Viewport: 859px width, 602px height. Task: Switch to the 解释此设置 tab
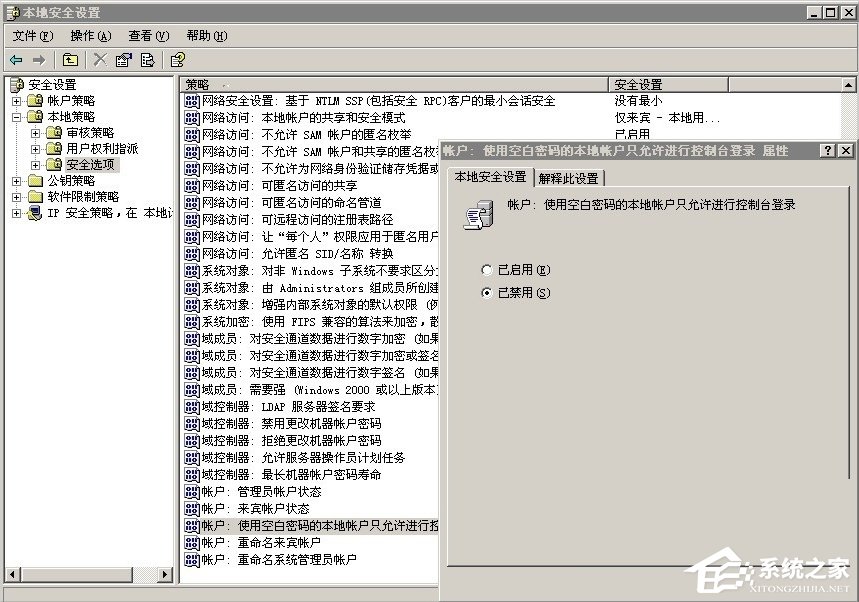(x=570, y=179)
